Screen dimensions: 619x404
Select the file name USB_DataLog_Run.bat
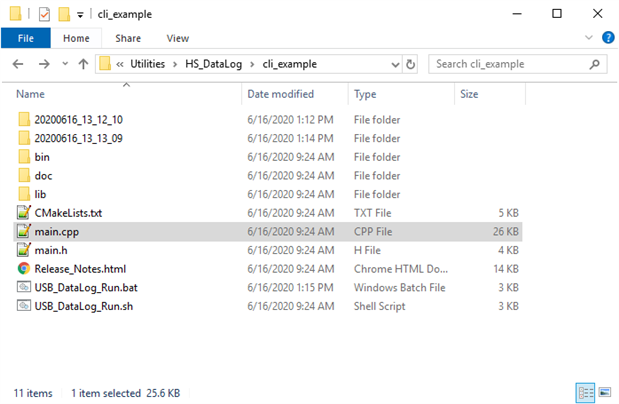tap(86, 287)
